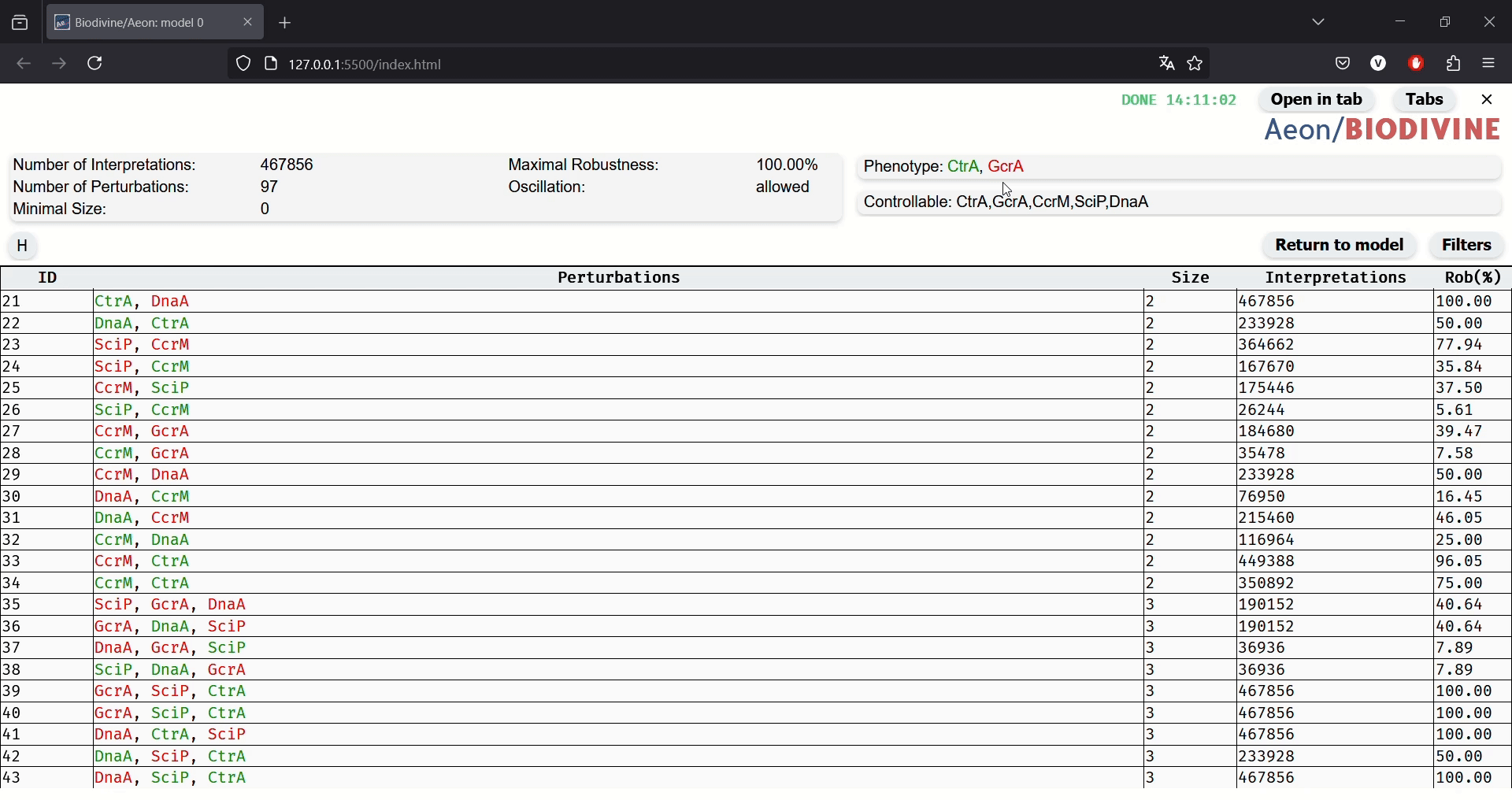1512x800 pixels.
Task: Open a new browser tab
Action: pos(285,24)
